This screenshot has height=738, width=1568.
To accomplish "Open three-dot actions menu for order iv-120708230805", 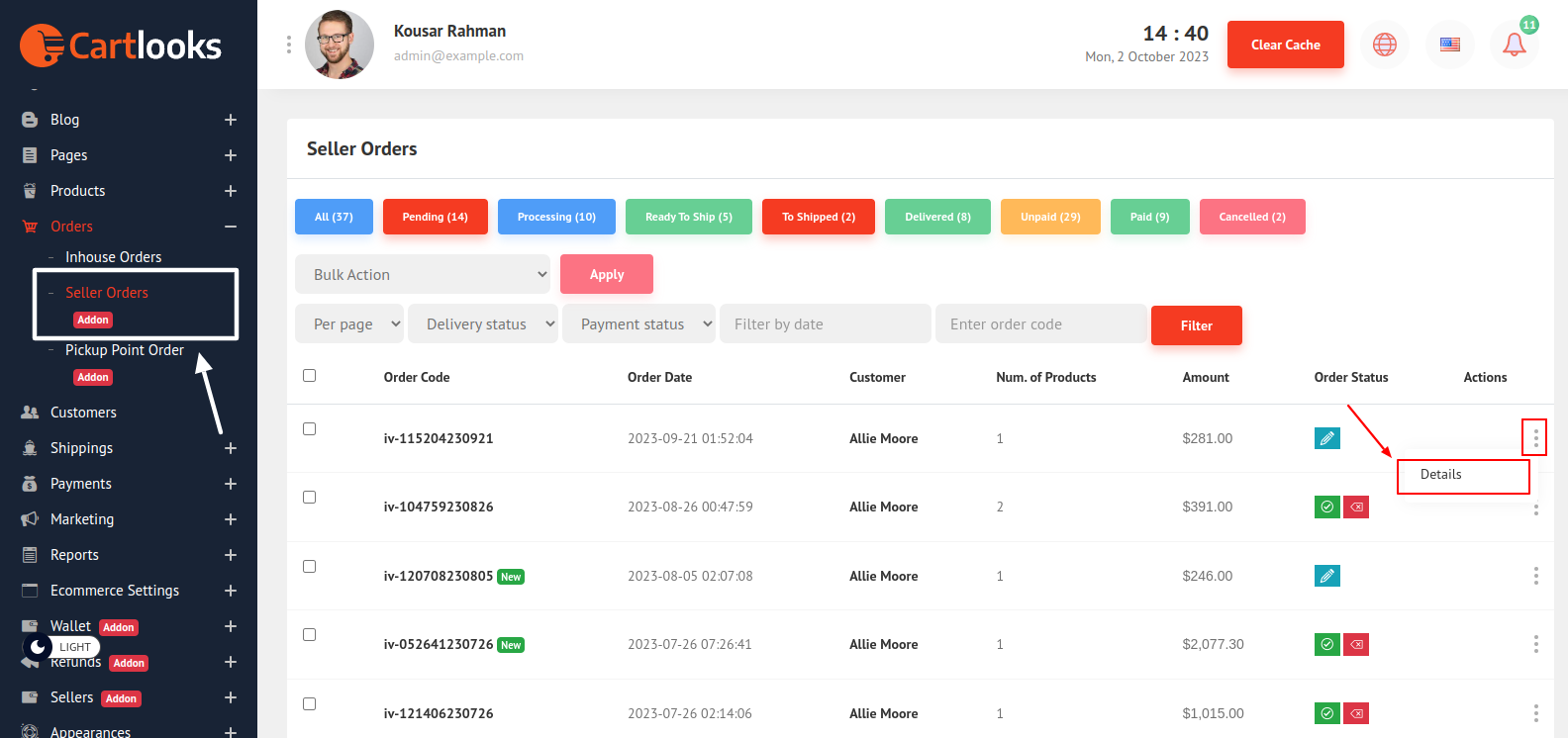I will 1535,576.
